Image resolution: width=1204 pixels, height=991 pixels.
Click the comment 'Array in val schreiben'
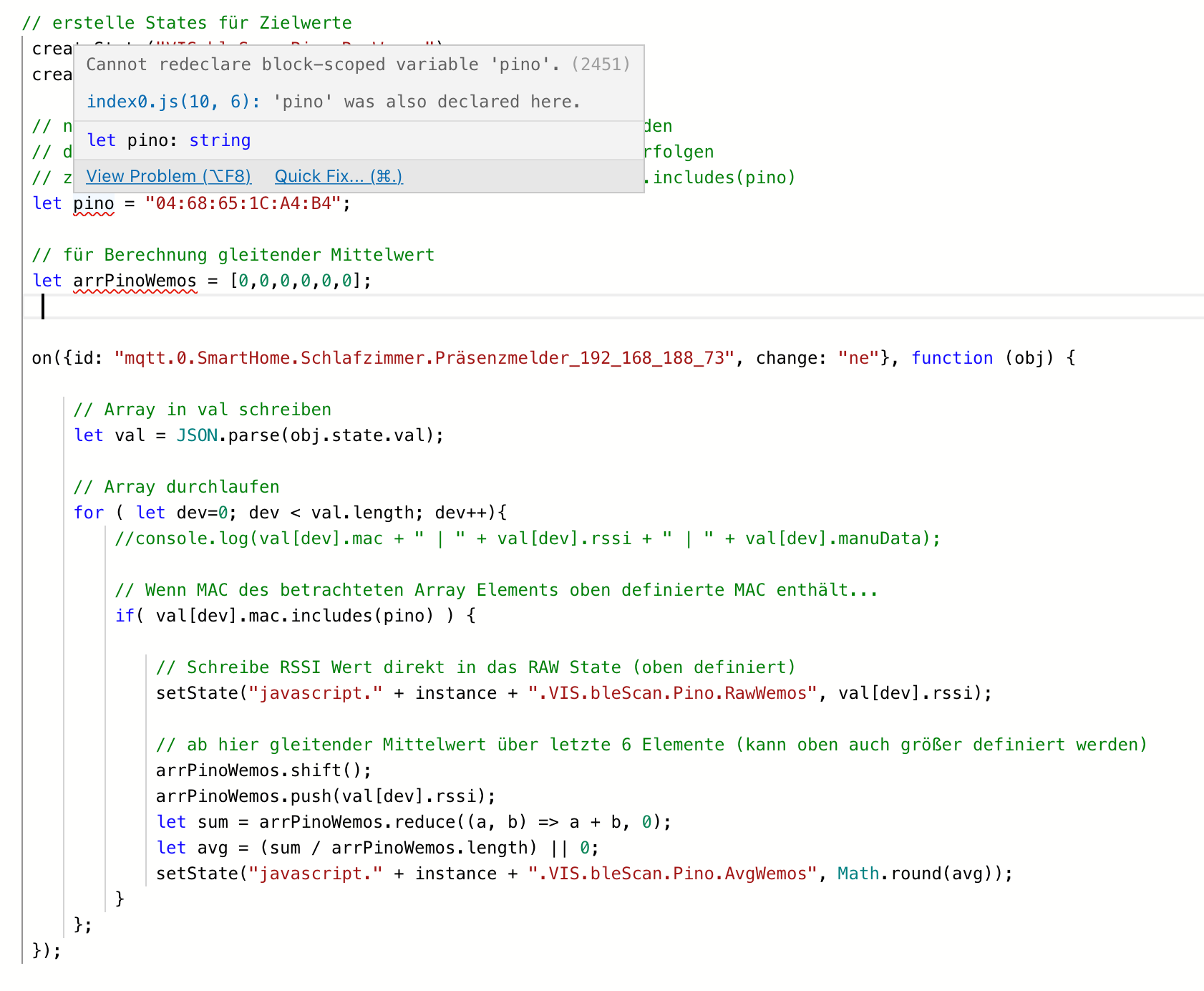(203, 410)
